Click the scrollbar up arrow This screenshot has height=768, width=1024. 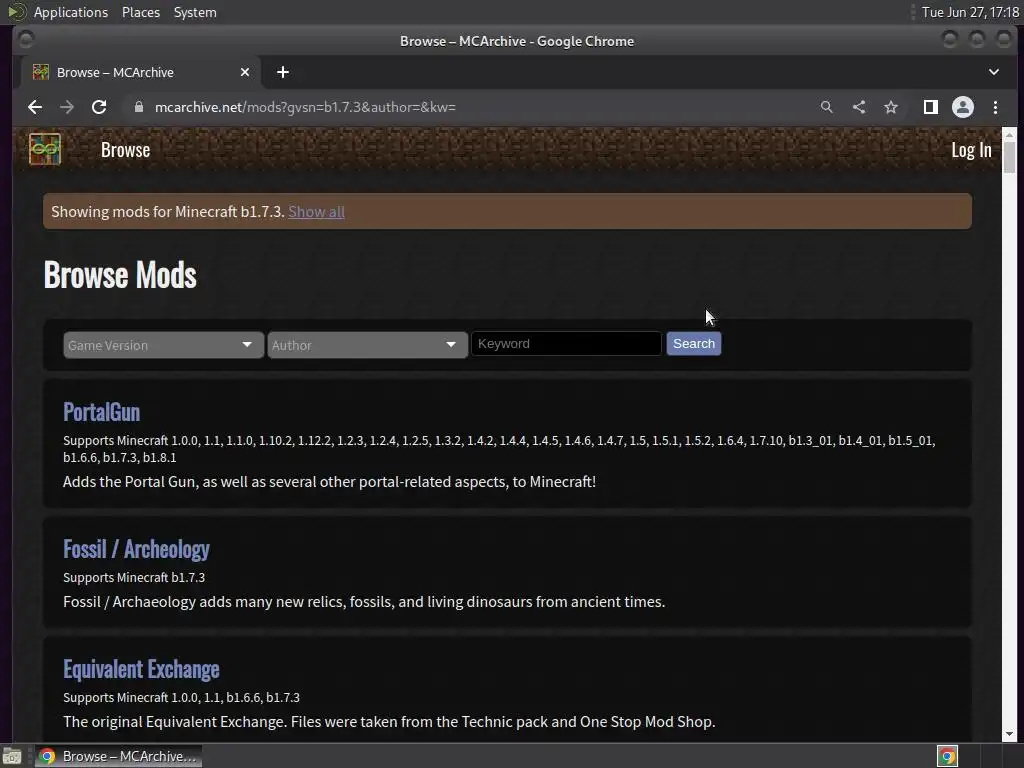(x=1009, y=135)
